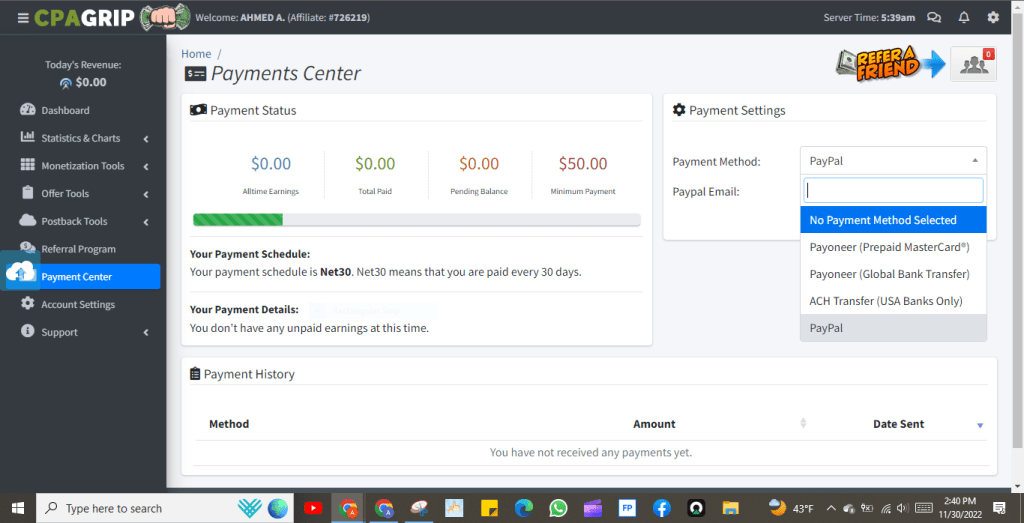The width and height of the screenshot is (1024, 523).
Task: Open YouTube from the Windows taskbar
Action: coord(313,508)
